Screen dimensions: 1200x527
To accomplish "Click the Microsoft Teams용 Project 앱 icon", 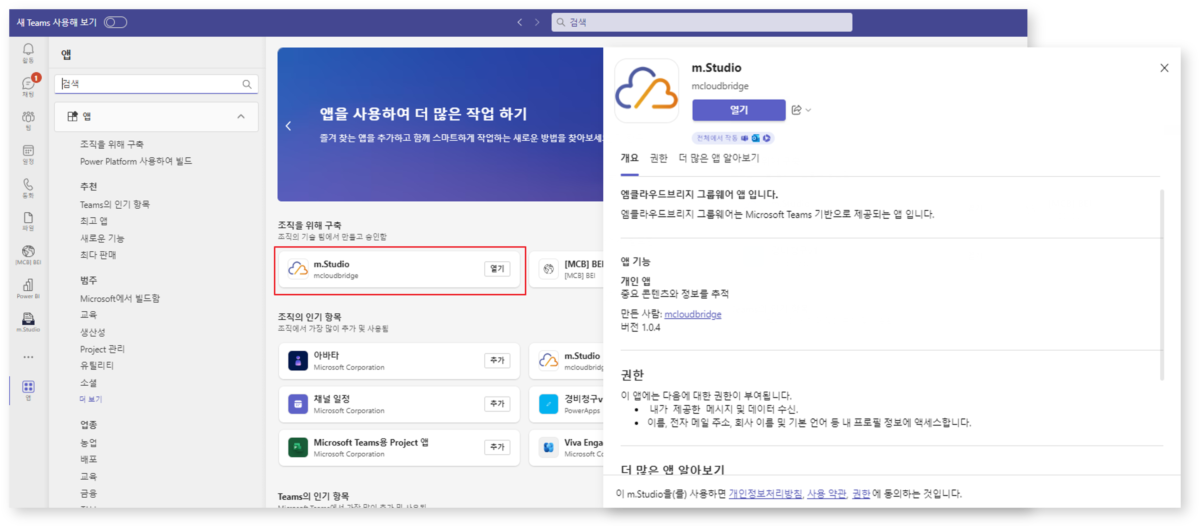I will [298, 447].
